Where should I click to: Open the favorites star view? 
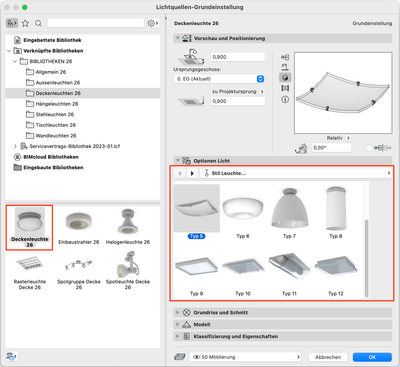point(25,23)
